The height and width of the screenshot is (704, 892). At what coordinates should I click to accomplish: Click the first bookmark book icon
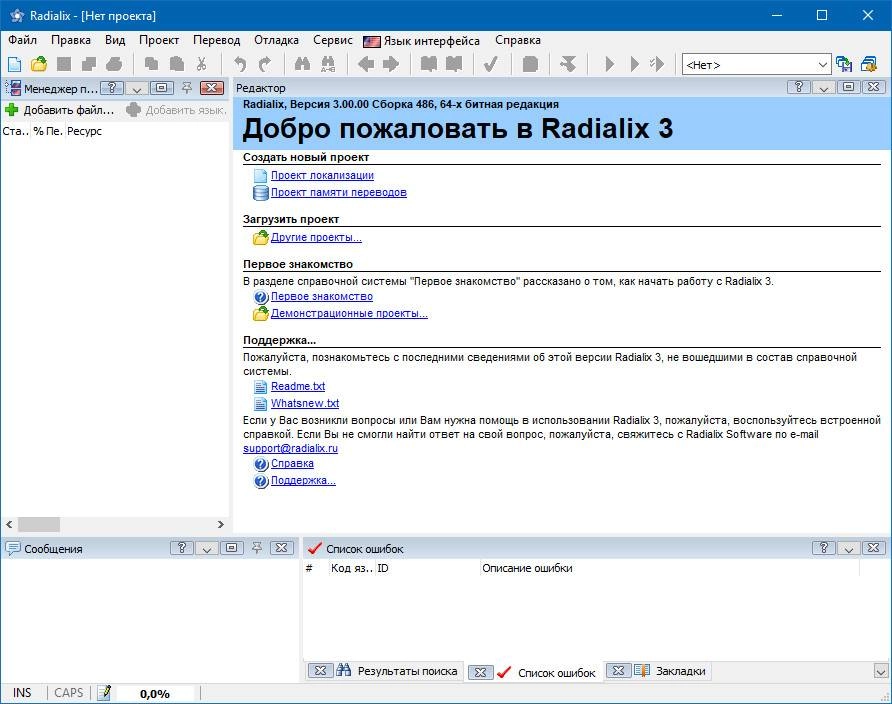pos(428,64)
